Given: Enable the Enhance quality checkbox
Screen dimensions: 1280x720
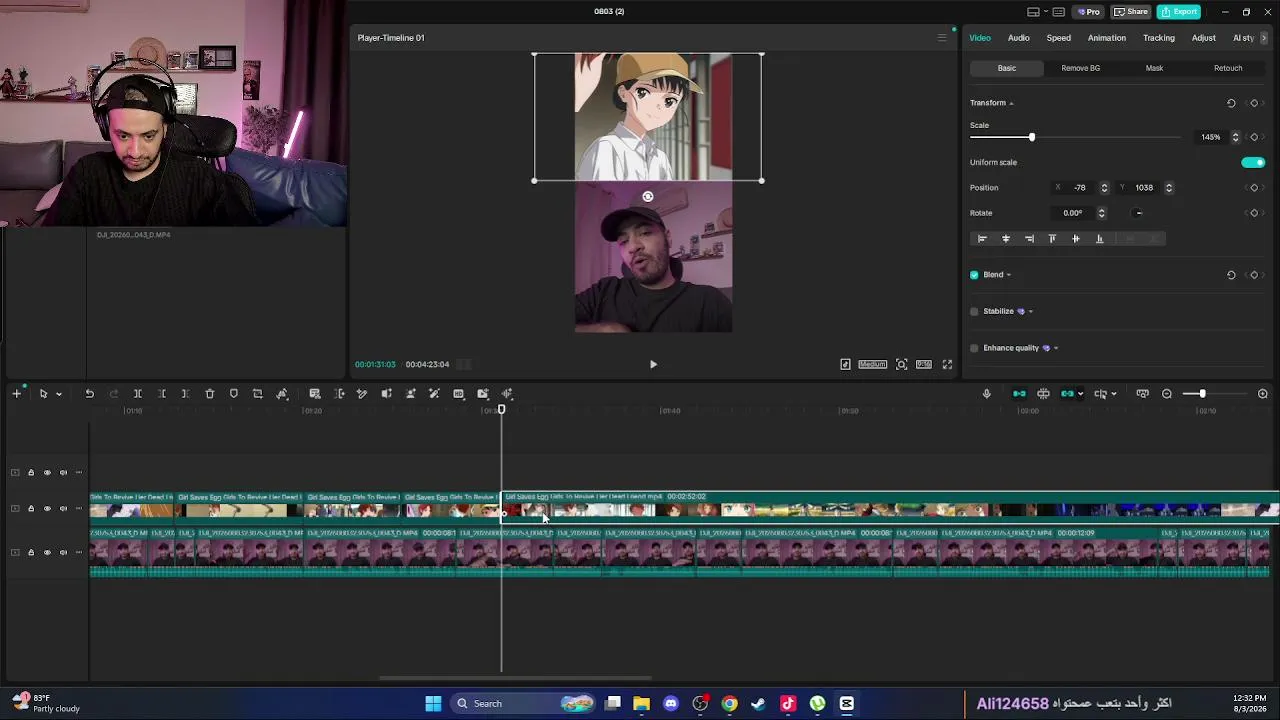Looking at the screenshot, I should [x=974, y=348].
